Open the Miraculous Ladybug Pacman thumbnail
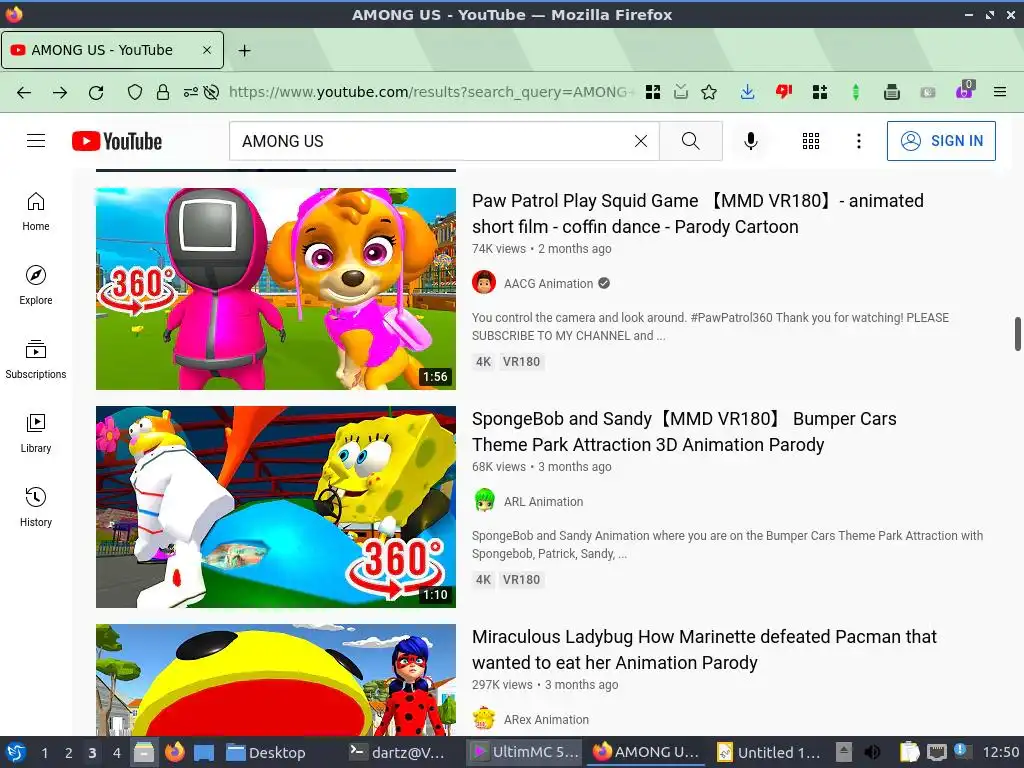This screenshot has width=1024, height=768. click(x=276, y=680)
